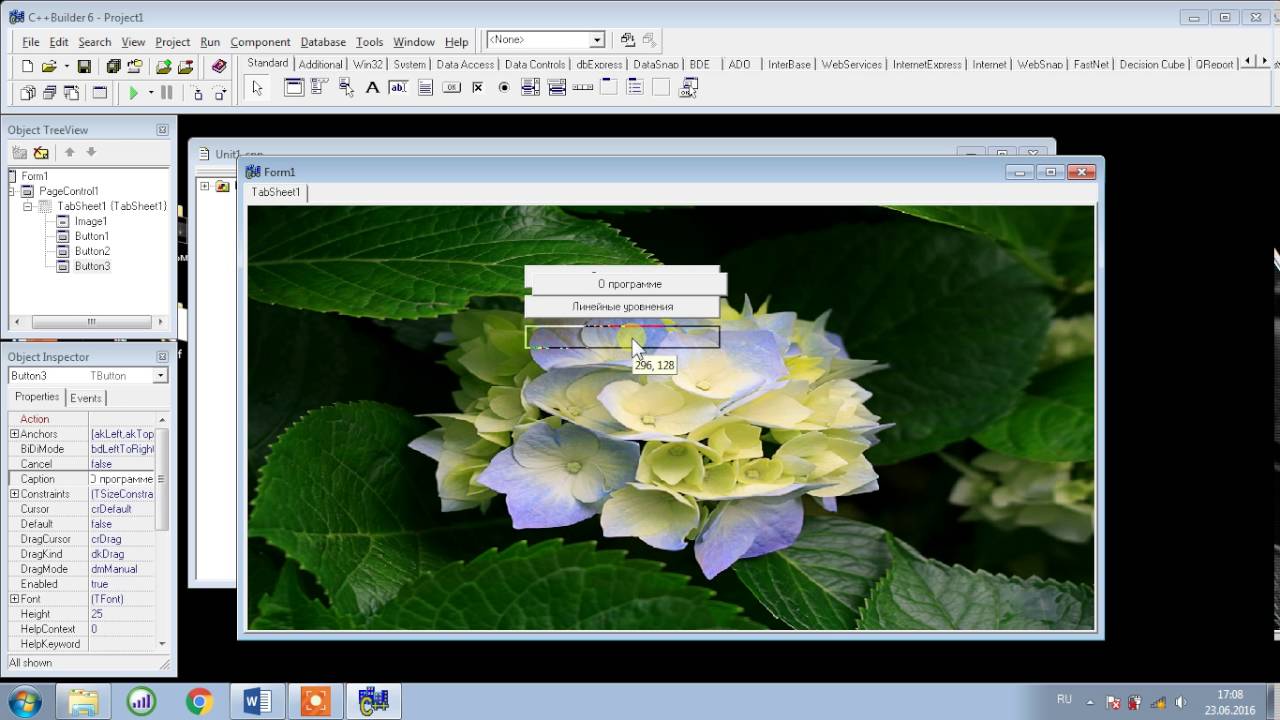1280x720 pixels.
Task: Open the File menu
Action: 30,42
